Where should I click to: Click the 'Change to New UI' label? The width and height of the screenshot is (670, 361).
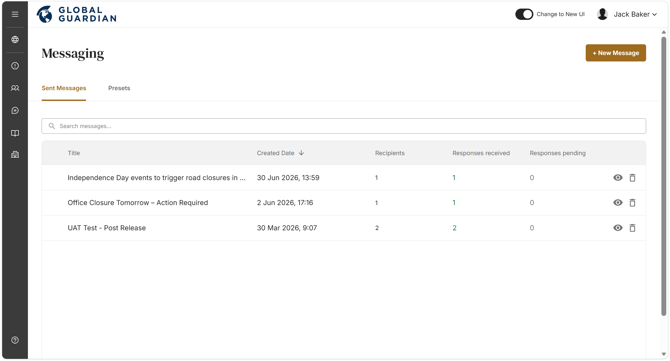point(560,14)
